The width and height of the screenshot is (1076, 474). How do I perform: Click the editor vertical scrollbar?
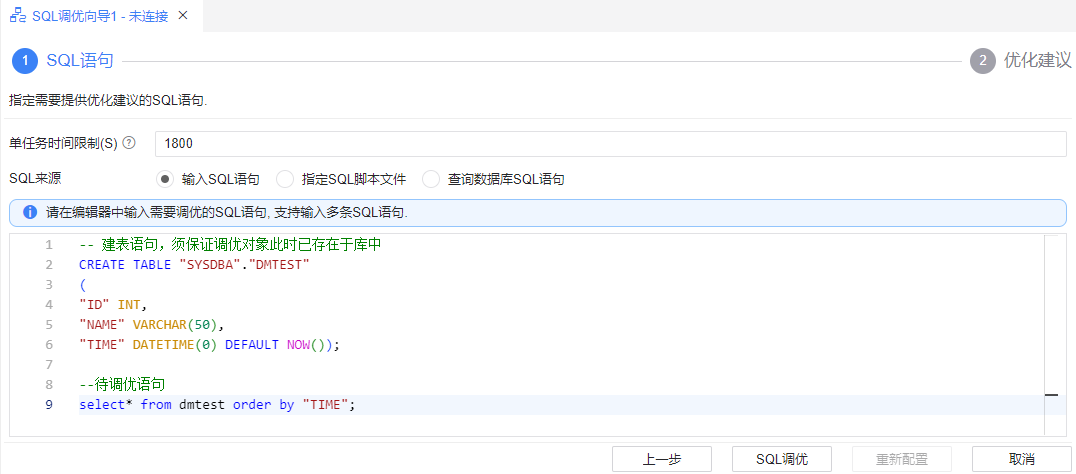[1051, 335]
